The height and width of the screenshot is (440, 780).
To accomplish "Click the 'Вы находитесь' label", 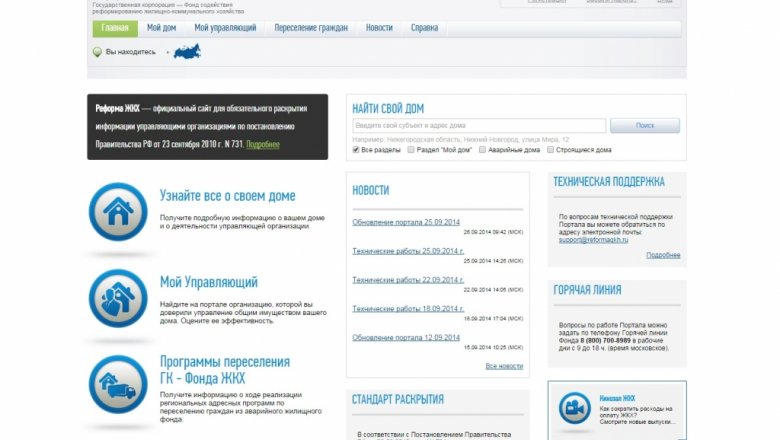I will coord(130,52).
